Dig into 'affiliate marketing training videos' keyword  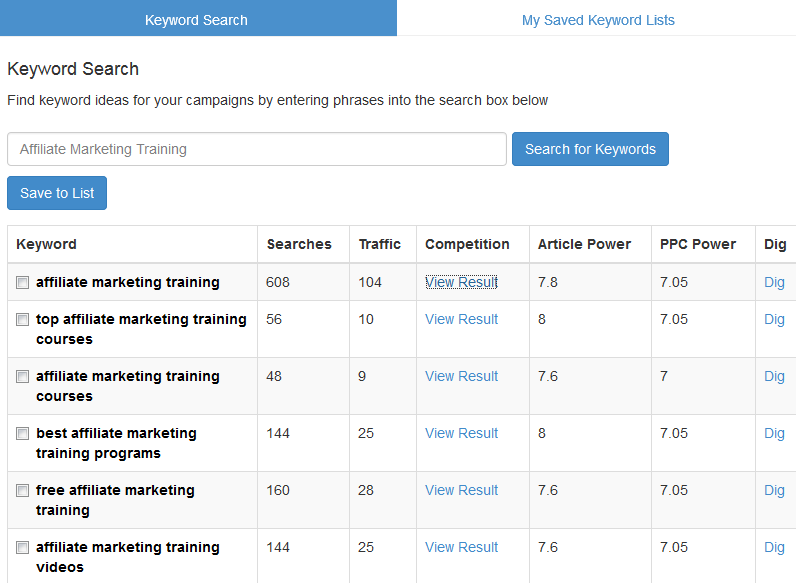774,547
